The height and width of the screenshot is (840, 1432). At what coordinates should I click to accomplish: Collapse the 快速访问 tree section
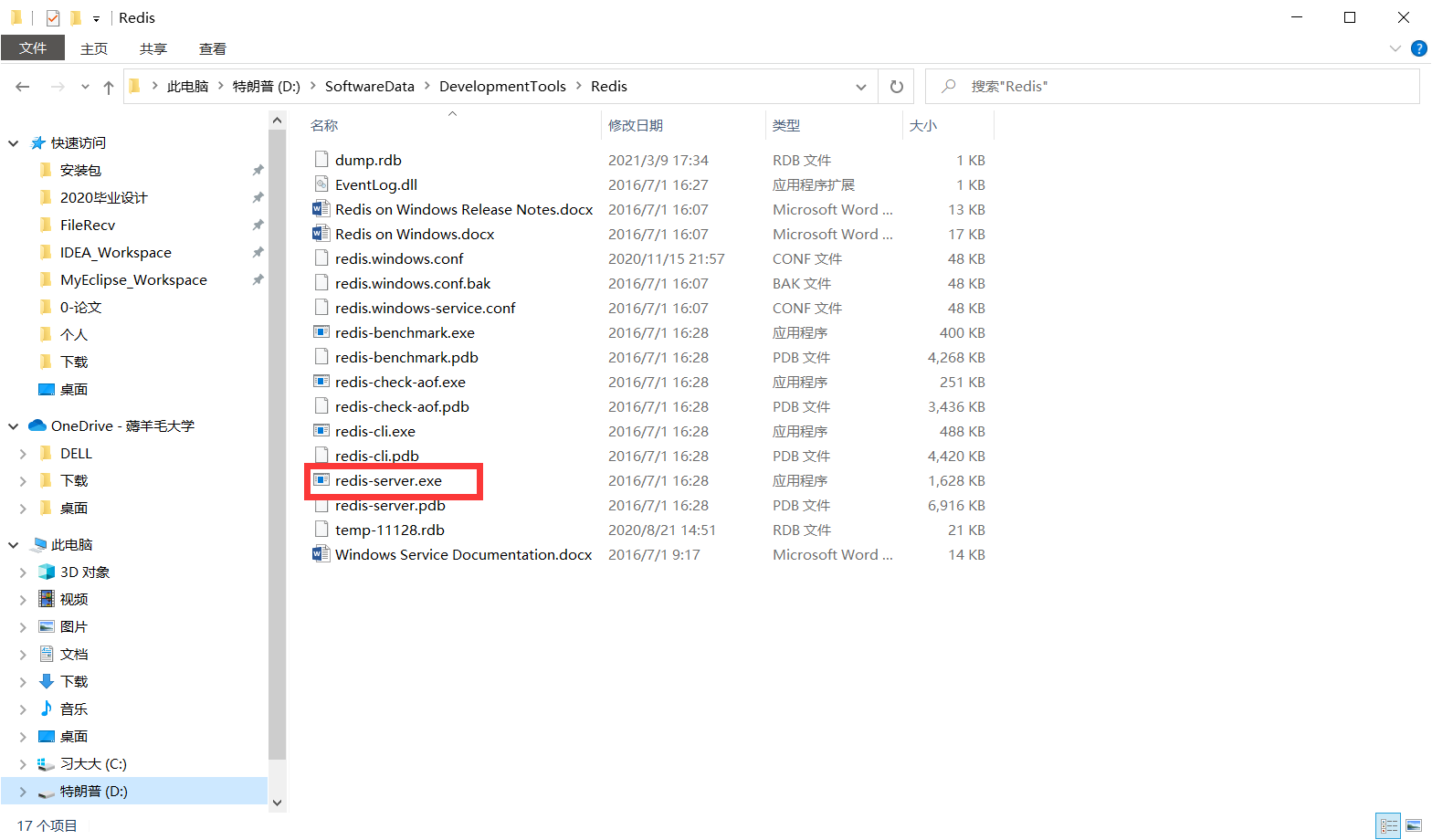pyautogui.click(x=14, y=143)
